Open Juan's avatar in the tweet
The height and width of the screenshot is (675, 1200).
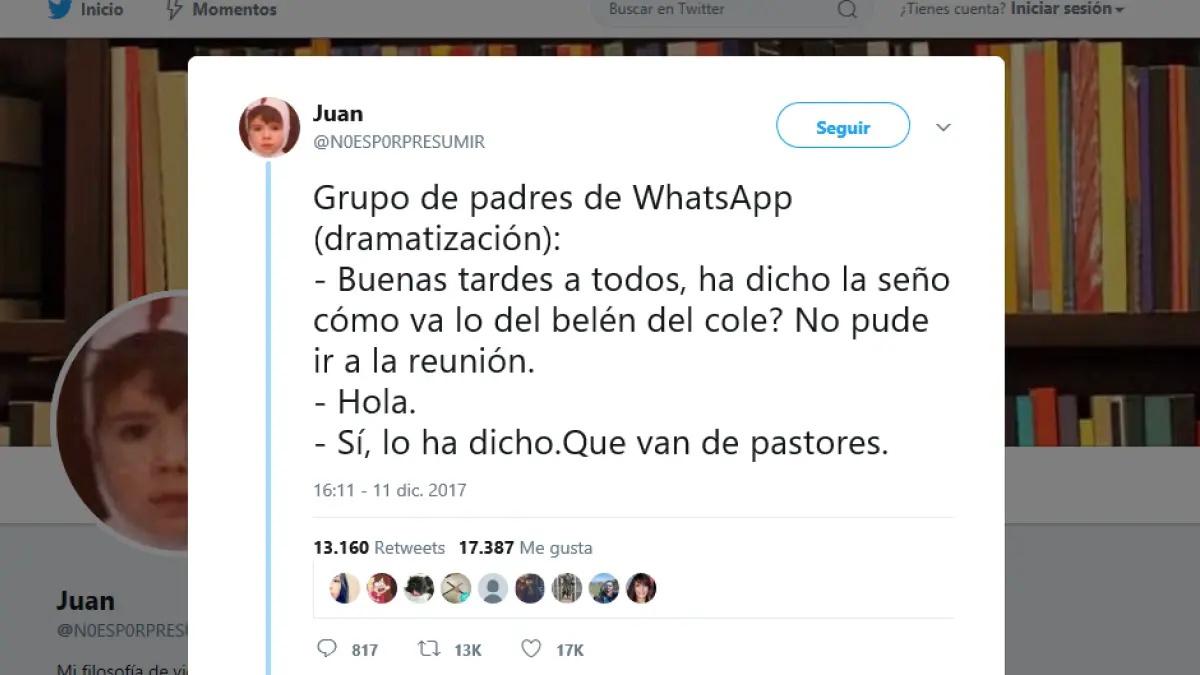point(269,128)
